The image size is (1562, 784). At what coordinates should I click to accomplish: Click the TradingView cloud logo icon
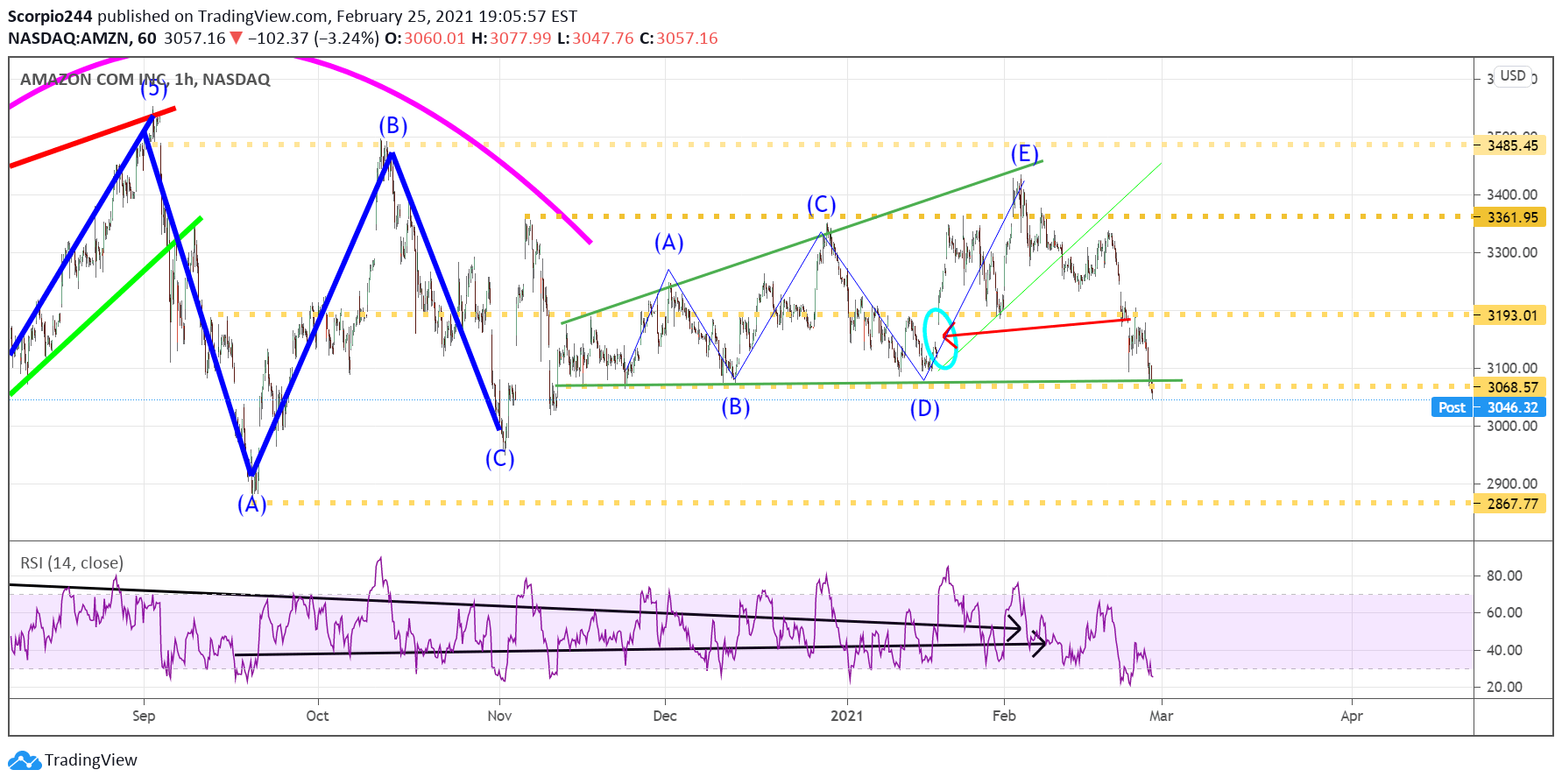click(24, 760)
